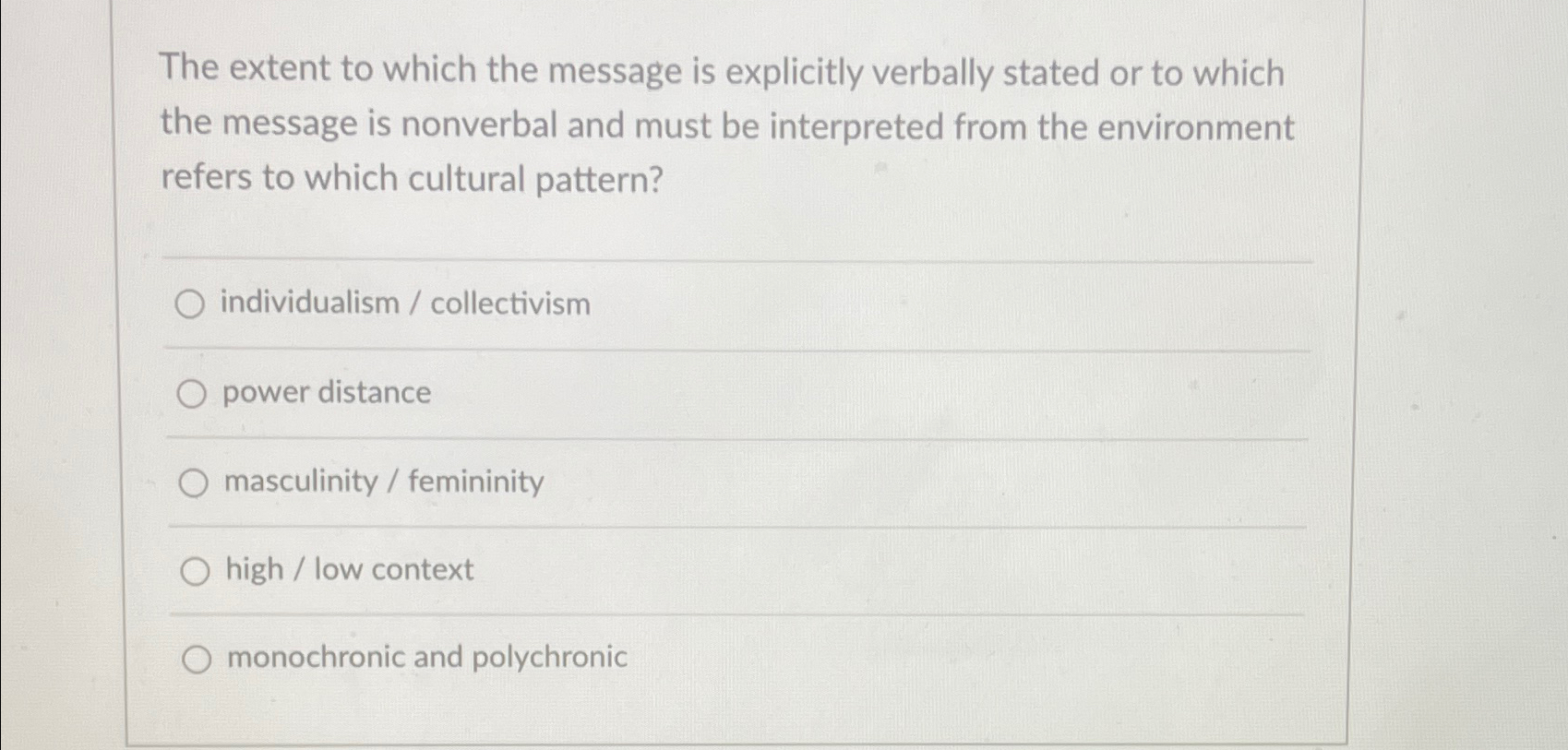Select the high / low context radio button
This screenshot has width=1568, height=750.
pos(193,569)
